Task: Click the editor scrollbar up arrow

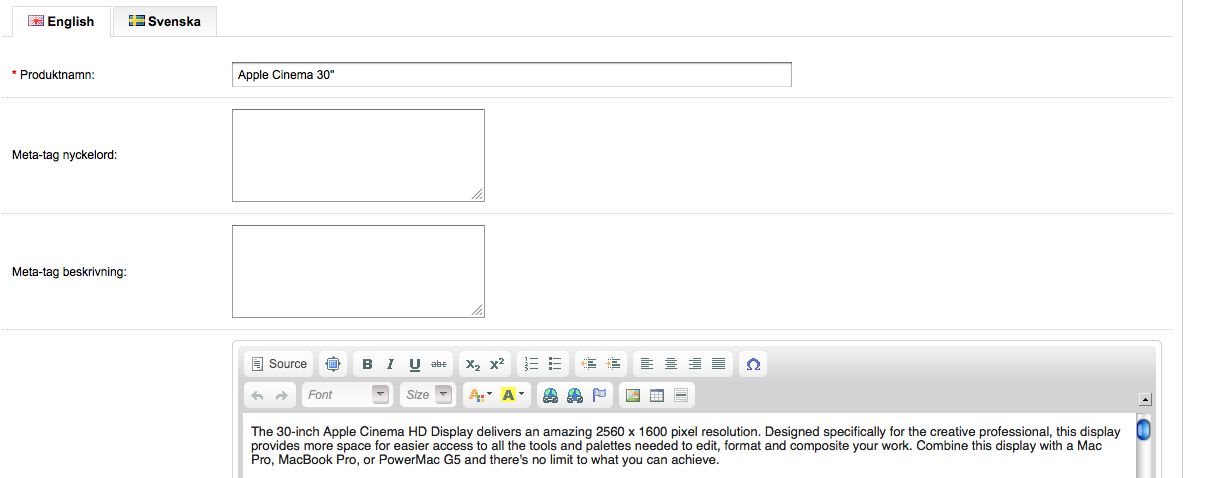Action: click(x=1144, y=398)
